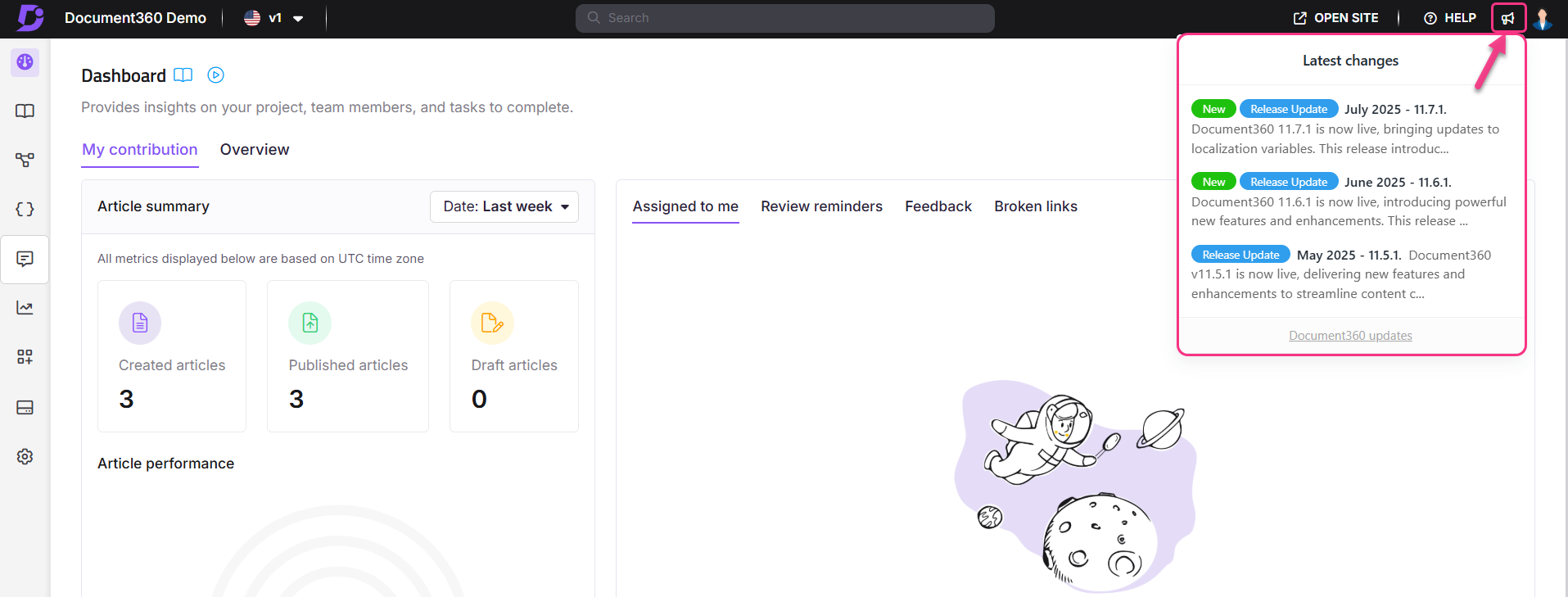
Task: Open the Documentation book icon in sidebar
Action: pos(25,111)
